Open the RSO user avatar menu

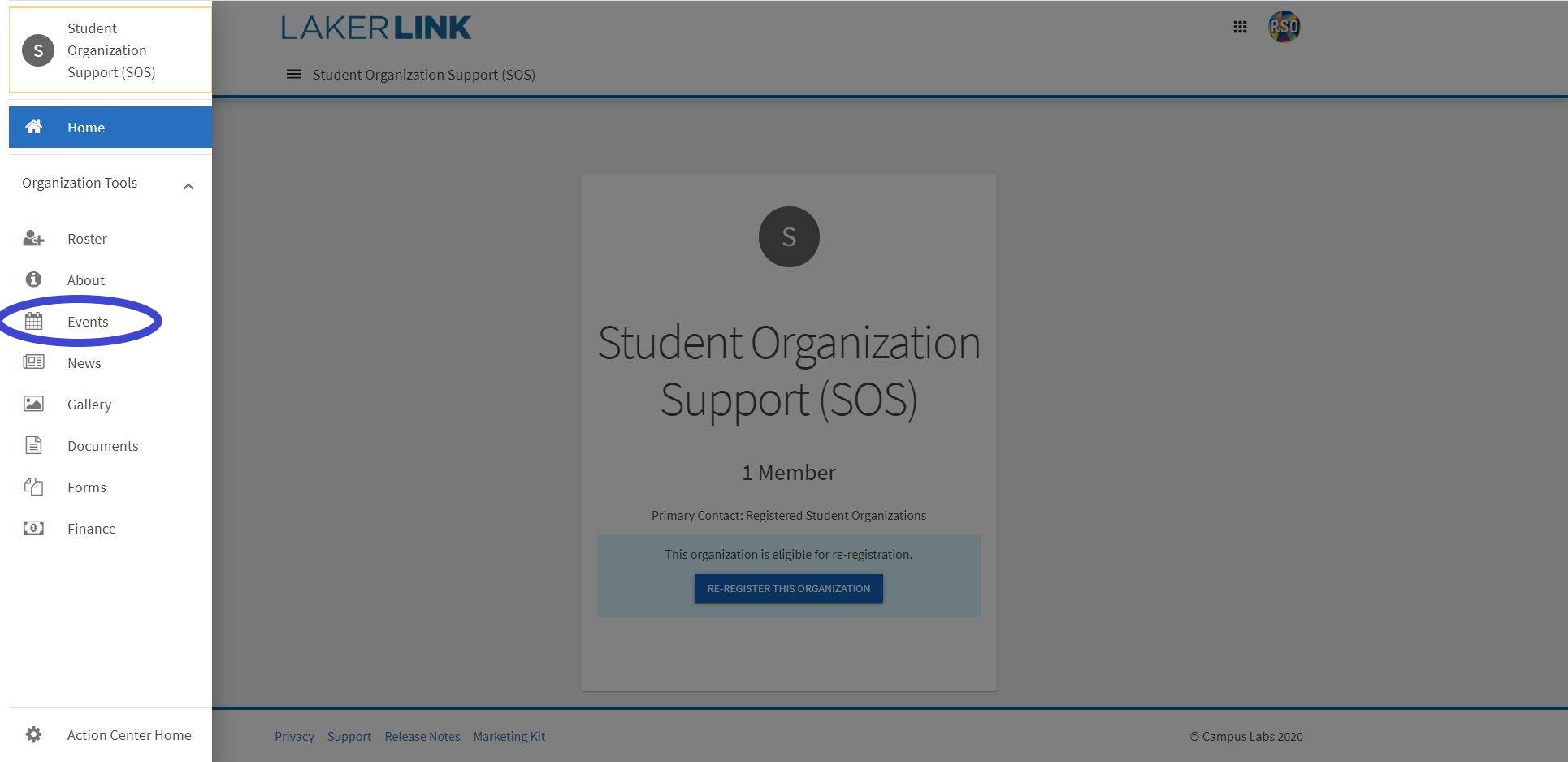coord(1284,28)
